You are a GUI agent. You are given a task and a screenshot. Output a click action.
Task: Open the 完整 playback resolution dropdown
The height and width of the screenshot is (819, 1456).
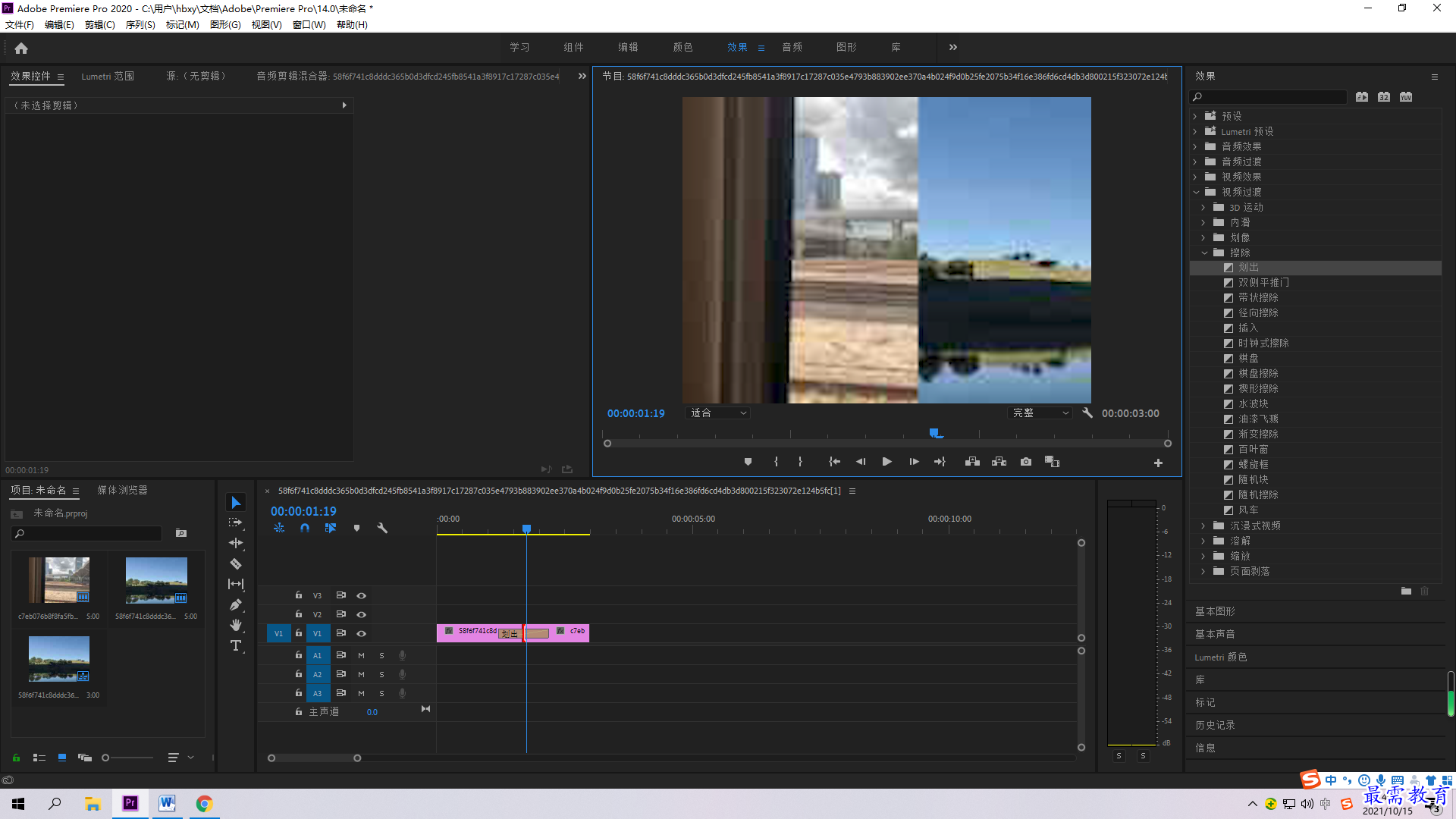(x=1040, y=413)
